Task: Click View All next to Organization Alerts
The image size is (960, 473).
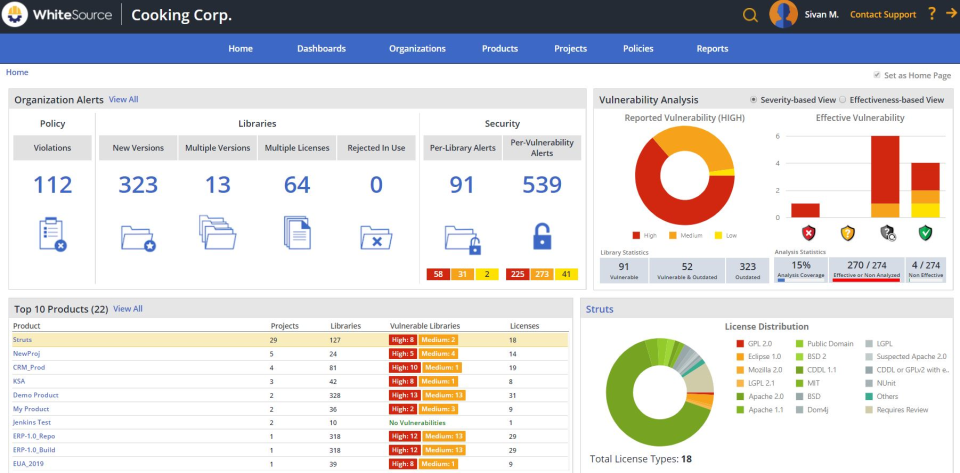Action: tap(123, 100)
